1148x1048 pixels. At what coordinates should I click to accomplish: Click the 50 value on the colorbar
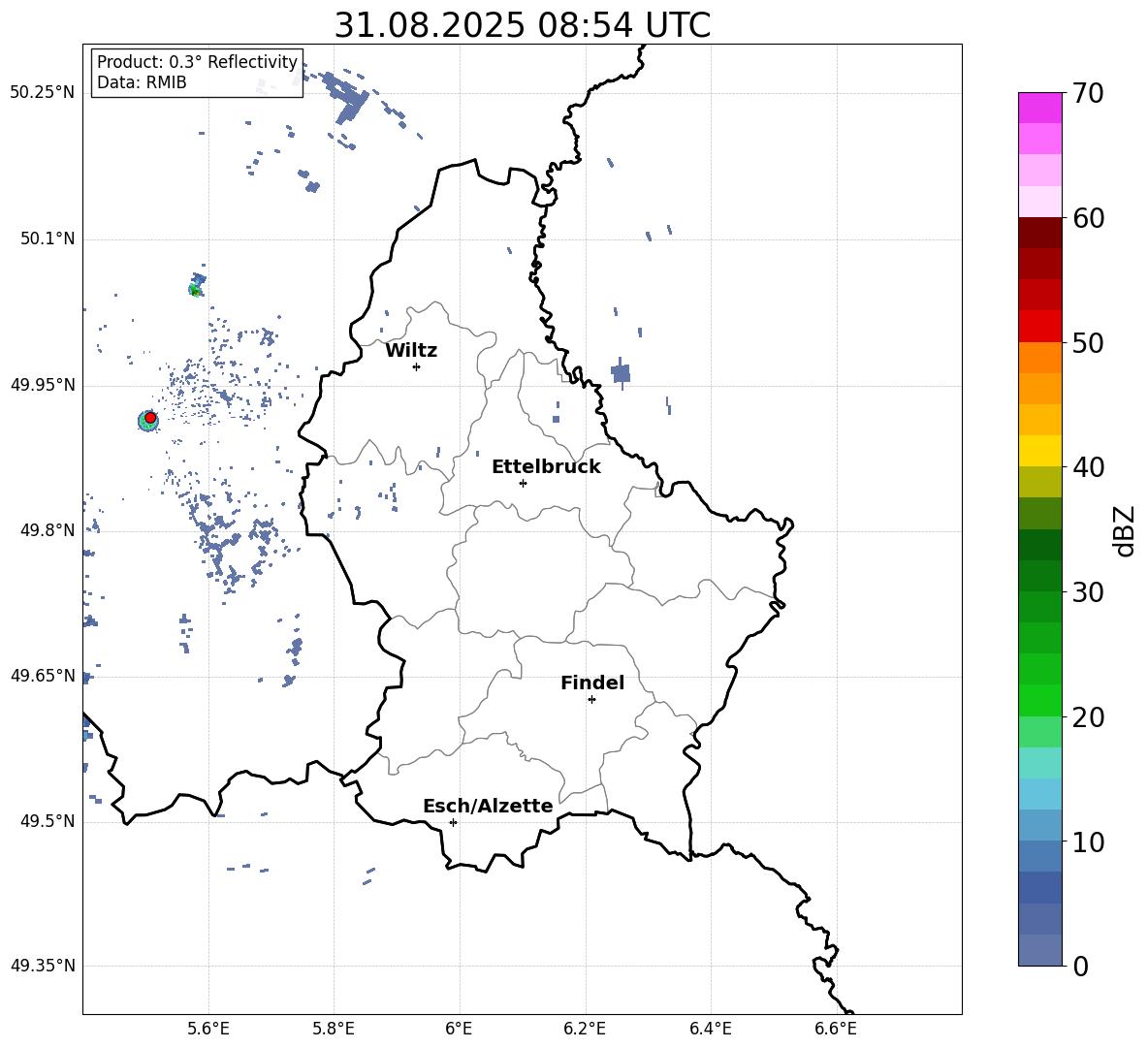pos(1088,343)
